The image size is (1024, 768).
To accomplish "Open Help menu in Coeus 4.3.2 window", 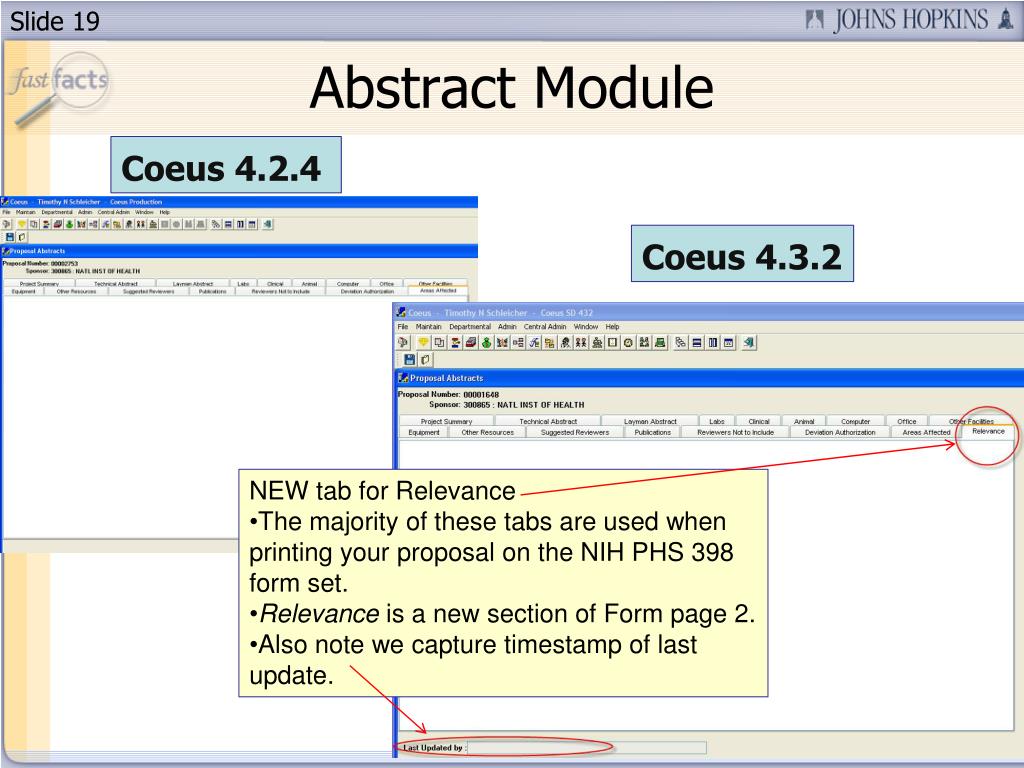I will (x=612, y=327).
